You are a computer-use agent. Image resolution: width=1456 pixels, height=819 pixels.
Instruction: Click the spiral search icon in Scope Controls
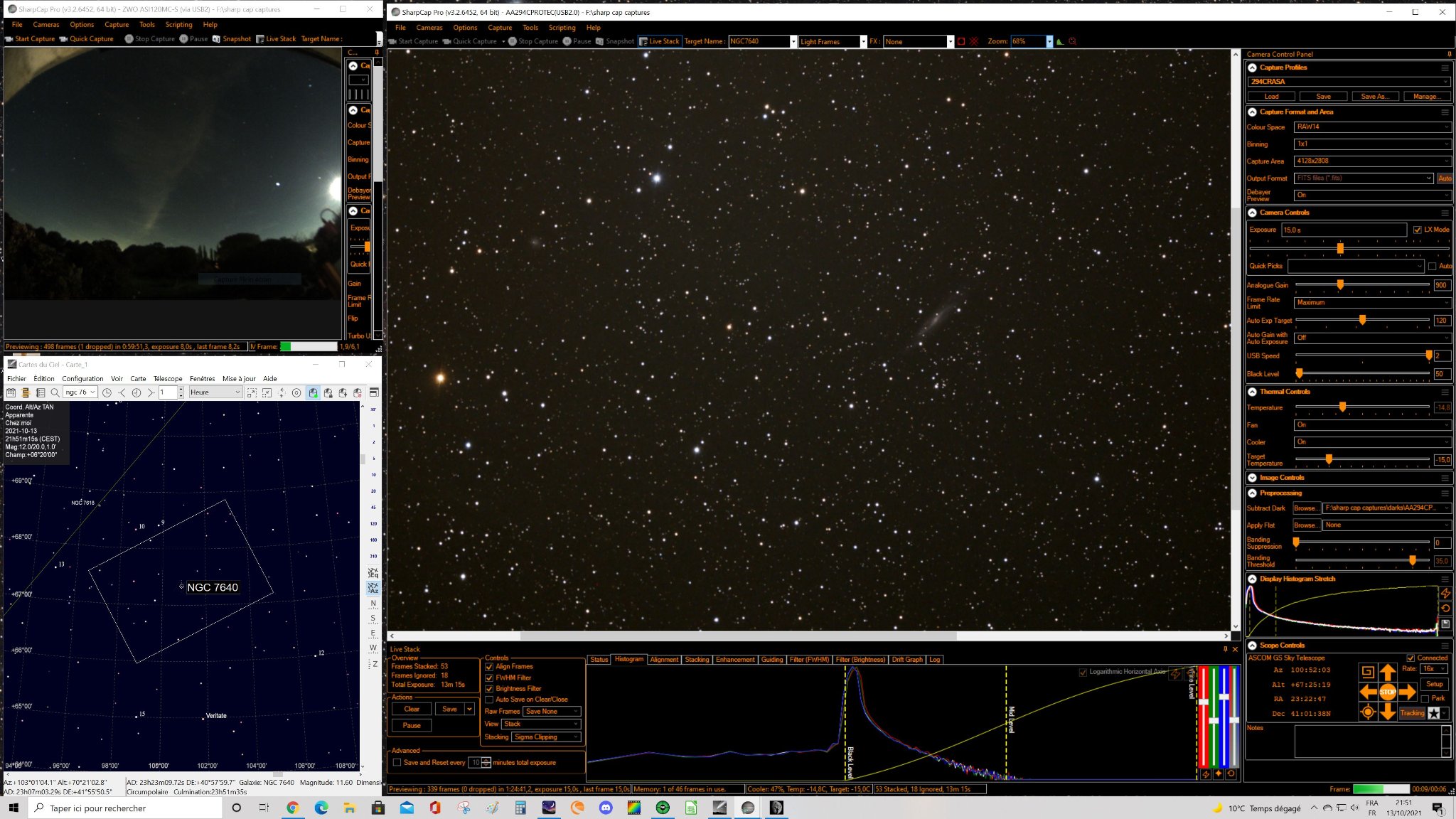[x=1367, y=671]
